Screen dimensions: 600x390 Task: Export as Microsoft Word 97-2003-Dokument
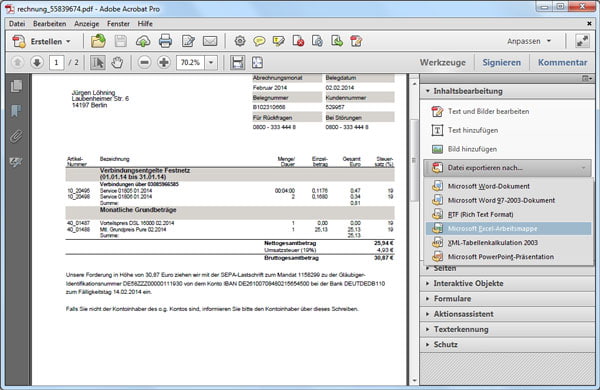(508, 201)
